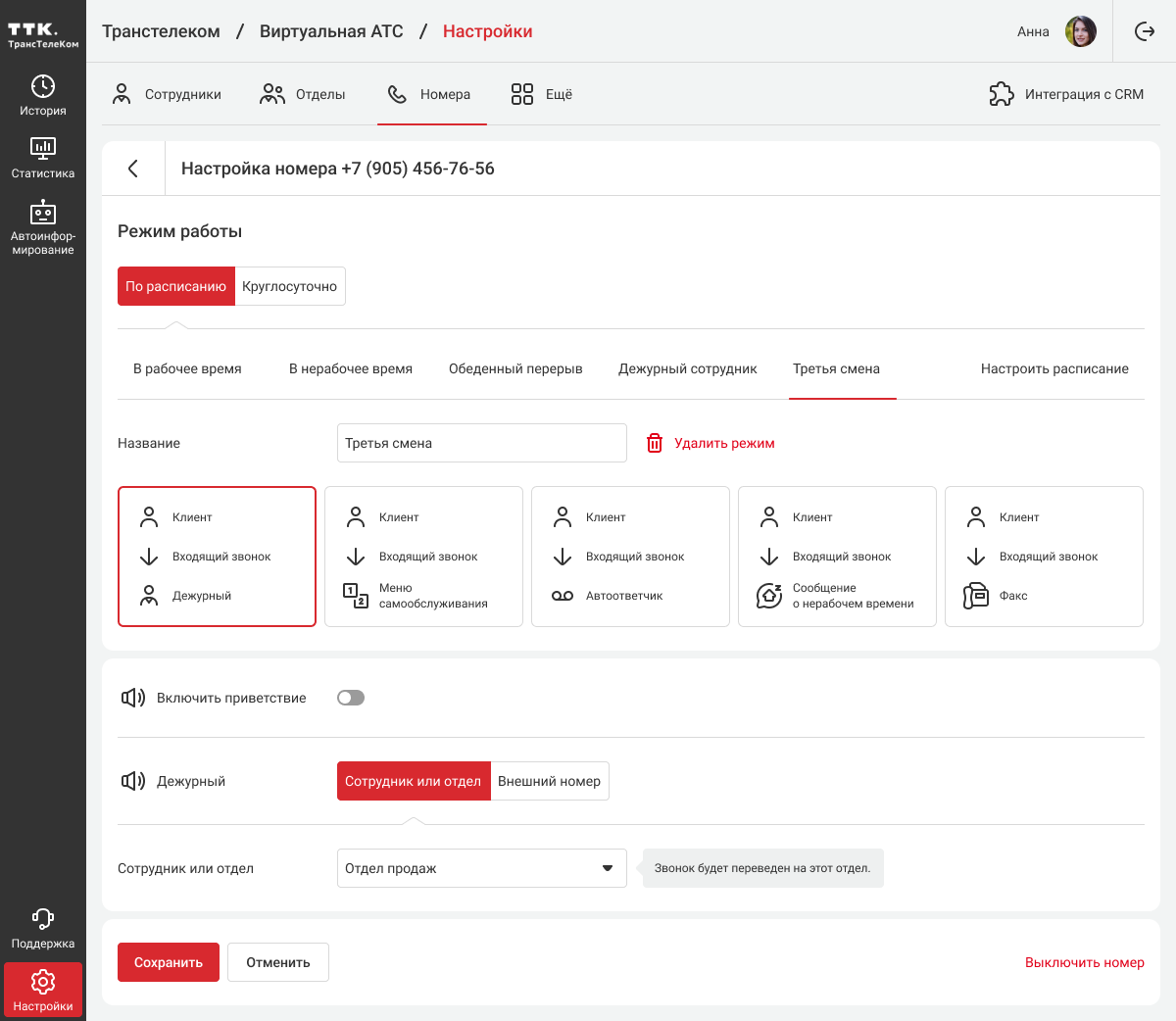
Task: Switch to the Сотрудники tab
Action: 167,94
